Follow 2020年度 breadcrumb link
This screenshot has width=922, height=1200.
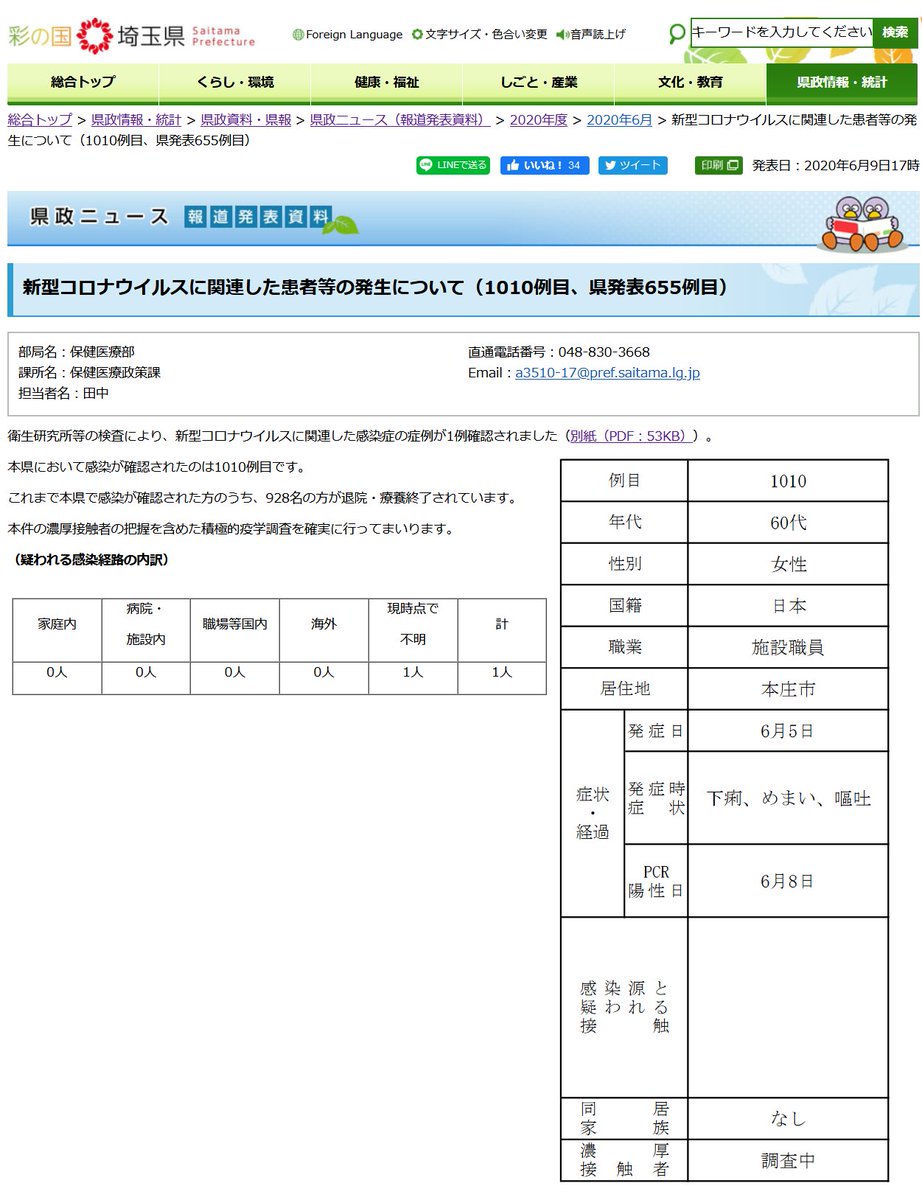[538, 120]
